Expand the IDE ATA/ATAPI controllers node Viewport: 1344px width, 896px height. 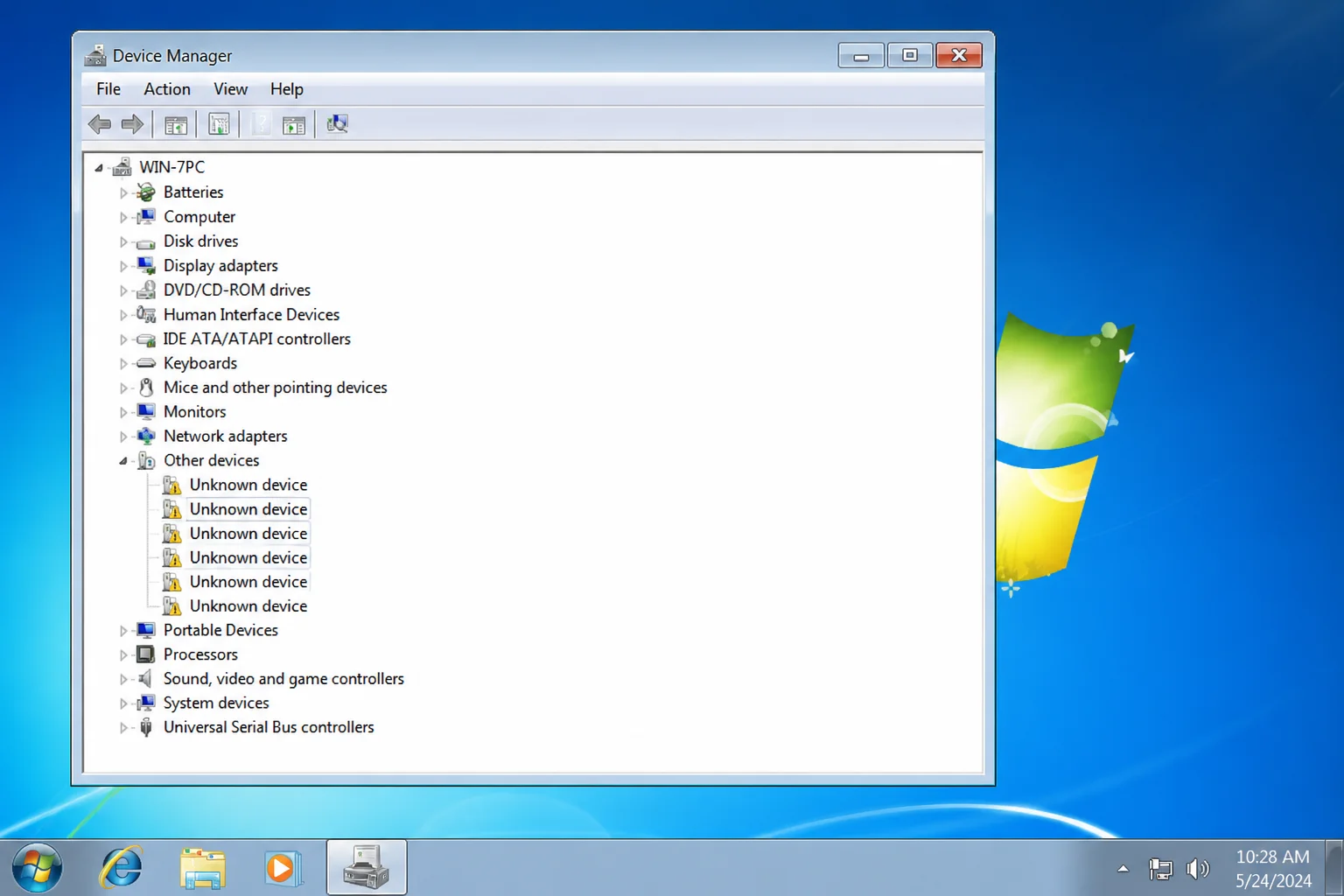coord(123,339)
